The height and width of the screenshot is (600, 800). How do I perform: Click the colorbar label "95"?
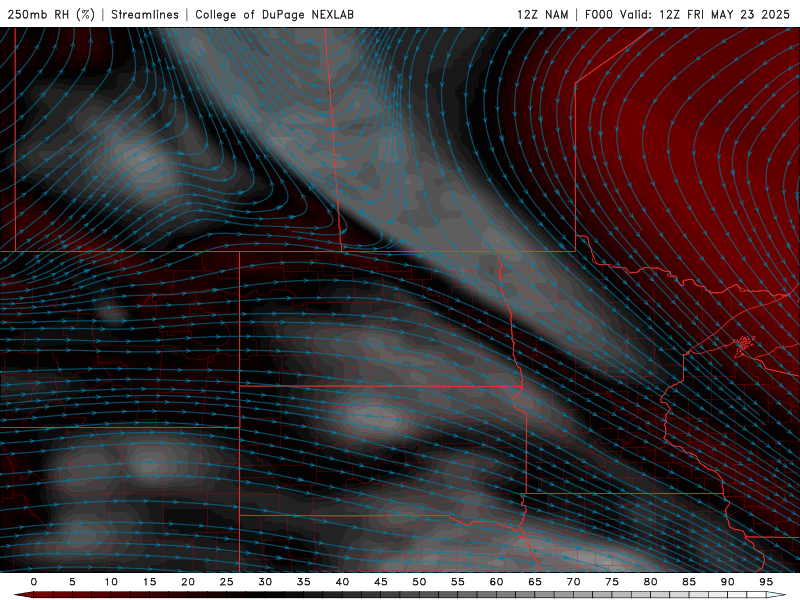766,582
